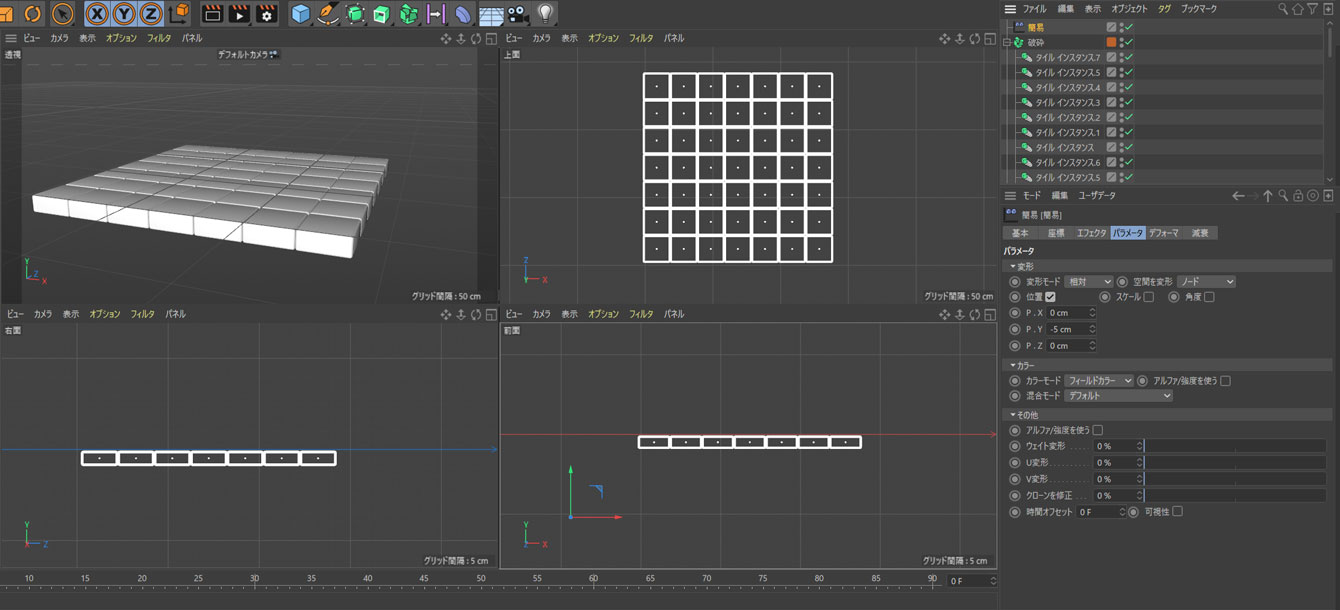Collapse the 破砕 object tree
Screen dimensions: 1340x610
(x=1008, y=43)
